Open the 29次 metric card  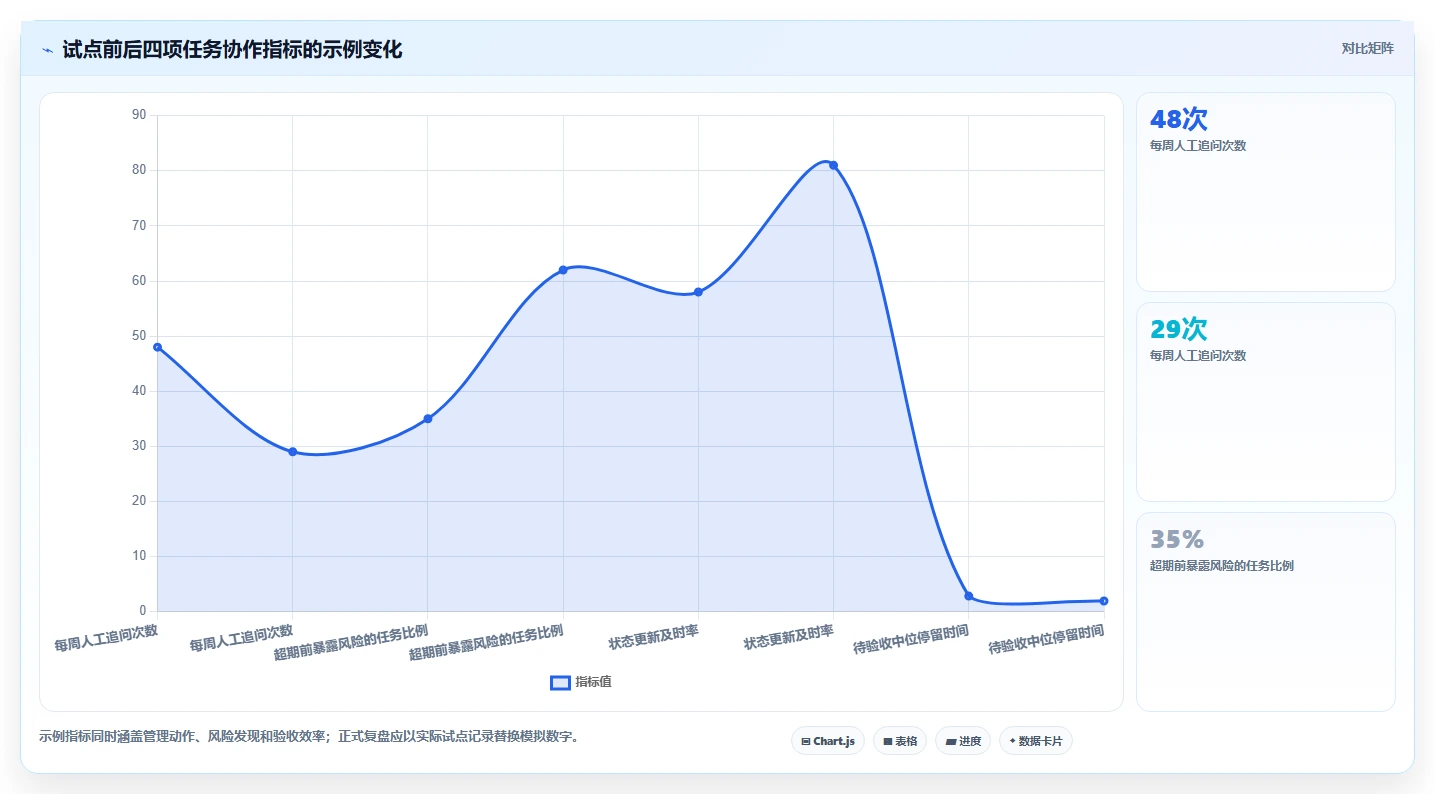[1266, 402]
